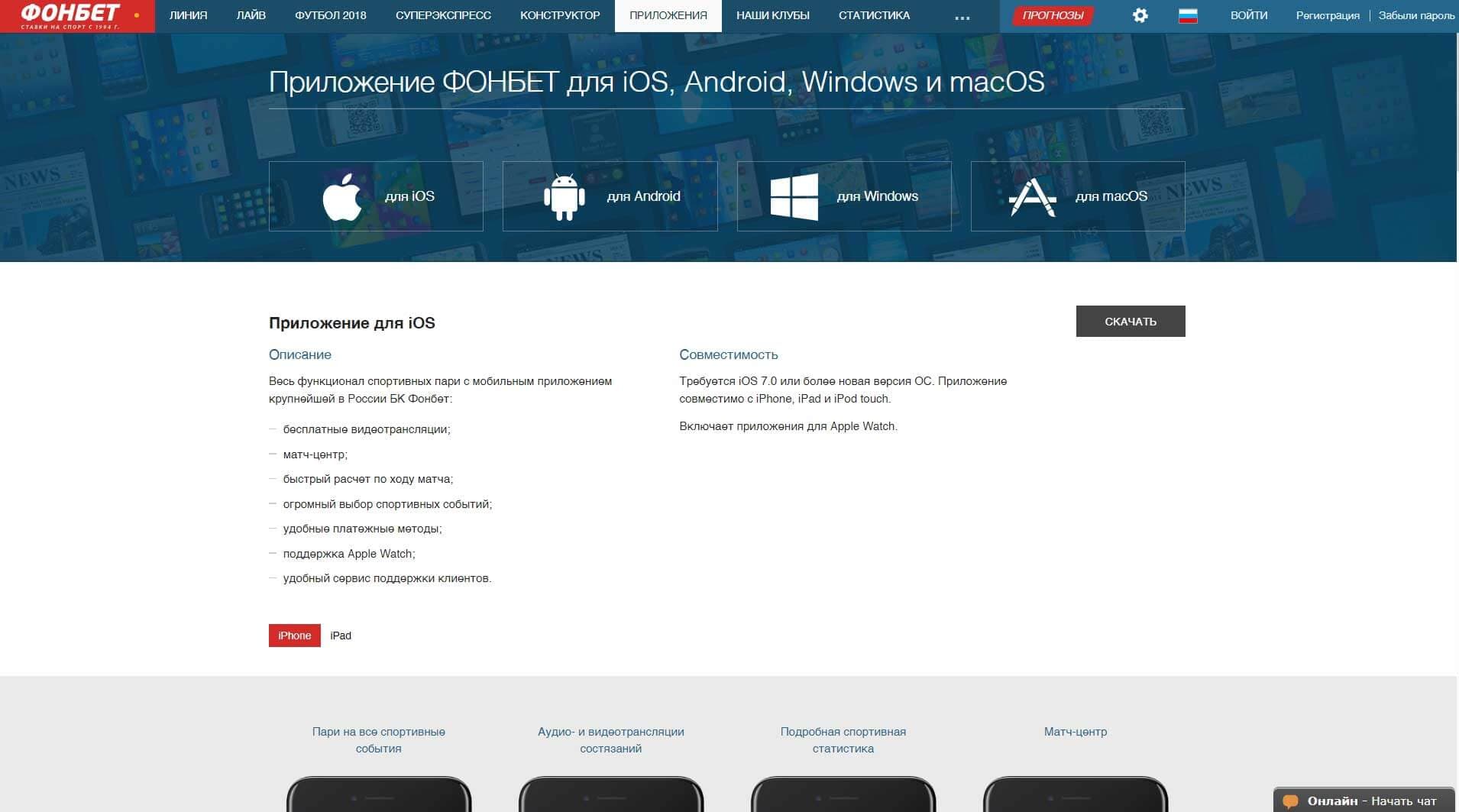
Task: Click the 'матч-центр;' list item
Action: tap(315, 455)
